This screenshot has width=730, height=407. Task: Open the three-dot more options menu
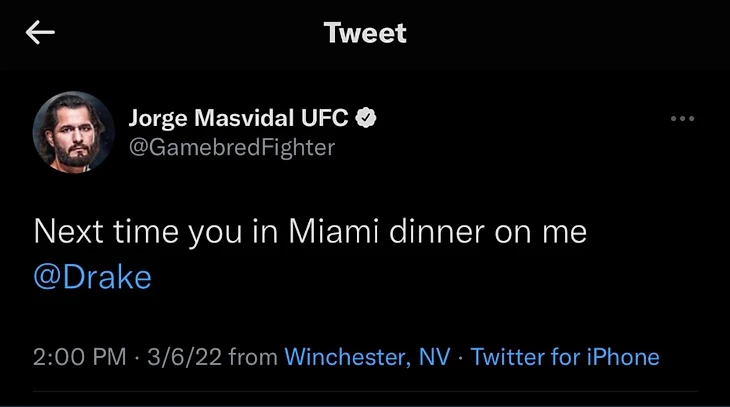tap(682, 119)
